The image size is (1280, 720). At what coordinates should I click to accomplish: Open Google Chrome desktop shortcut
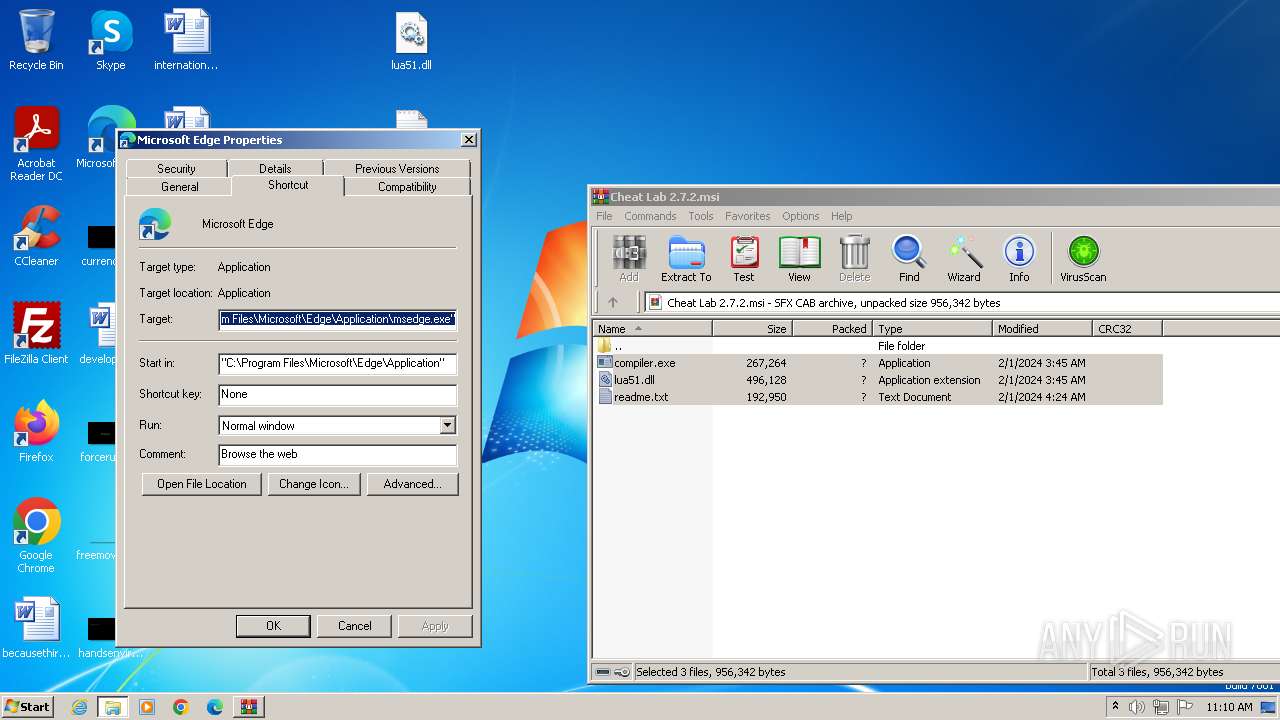(36, 536)
